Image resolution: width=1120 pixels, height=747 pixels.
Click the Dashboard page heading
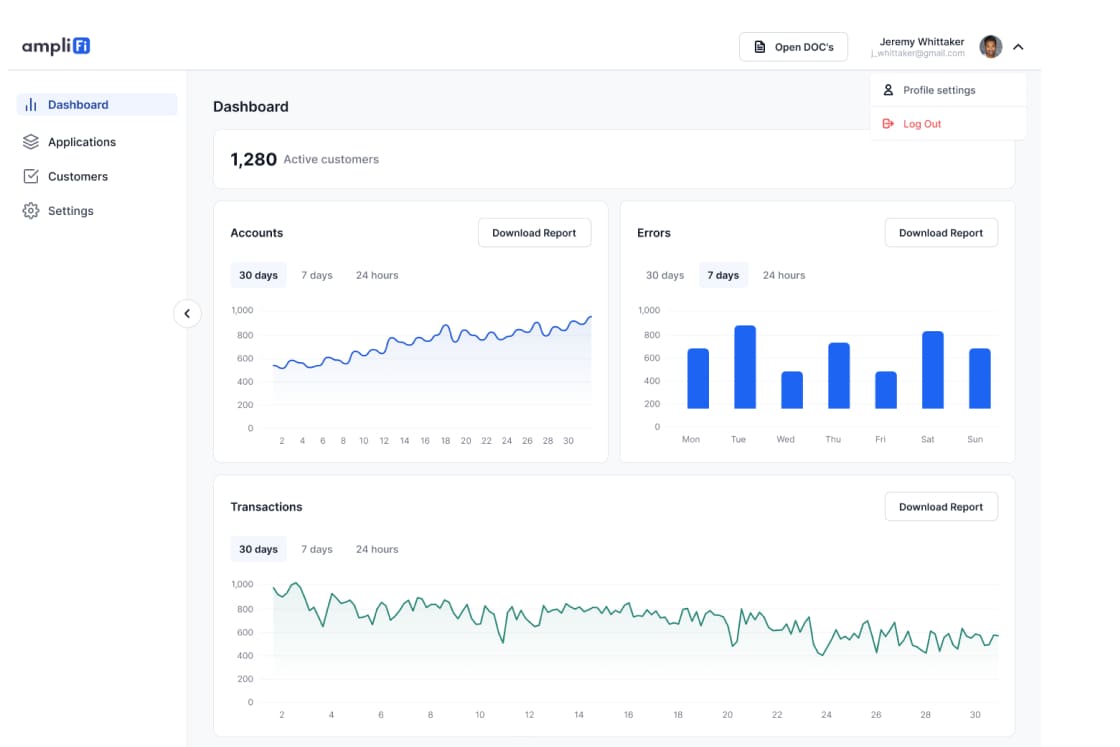[251, 106]
